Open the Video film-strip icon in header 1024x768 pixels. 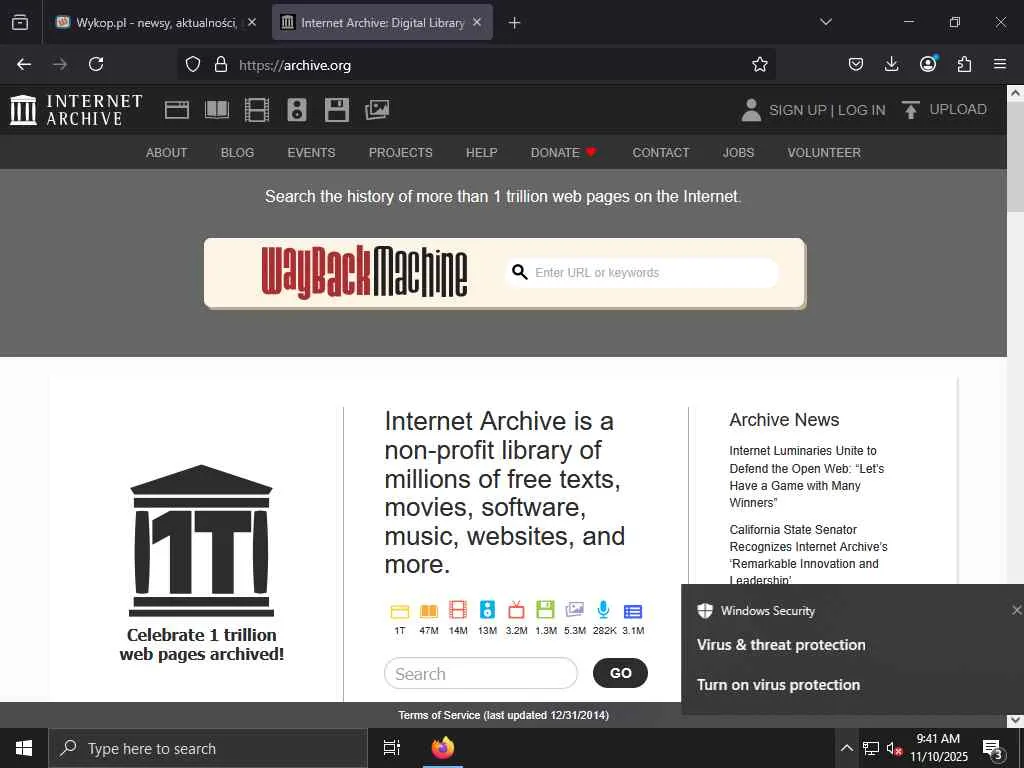pos(257,110)
